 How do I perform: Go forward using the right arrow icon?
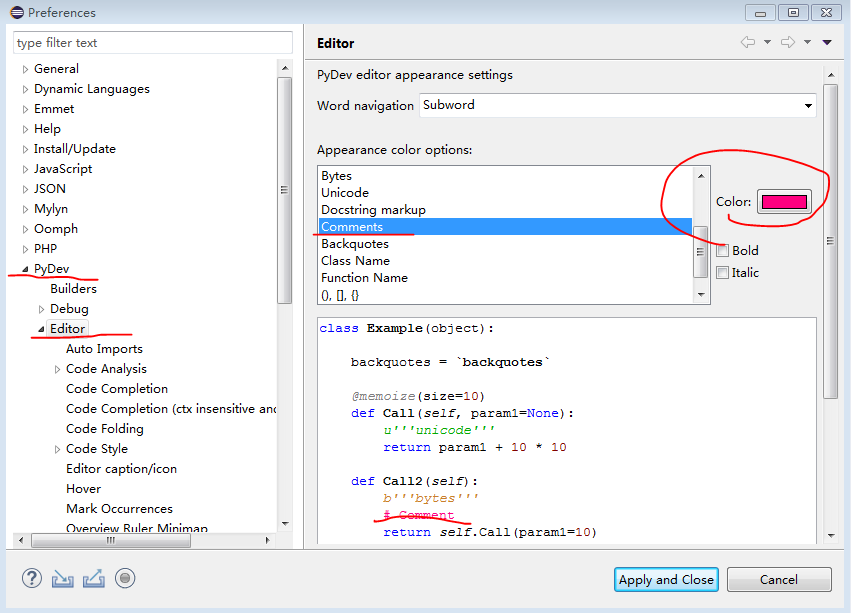click(x=787, y=42)
